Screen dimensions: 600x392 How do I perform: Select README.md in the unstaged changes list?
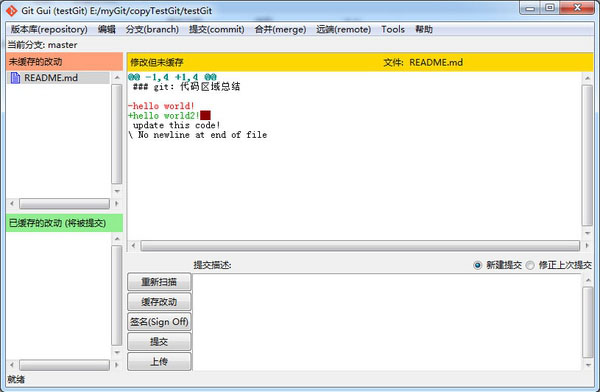(58, 78)
